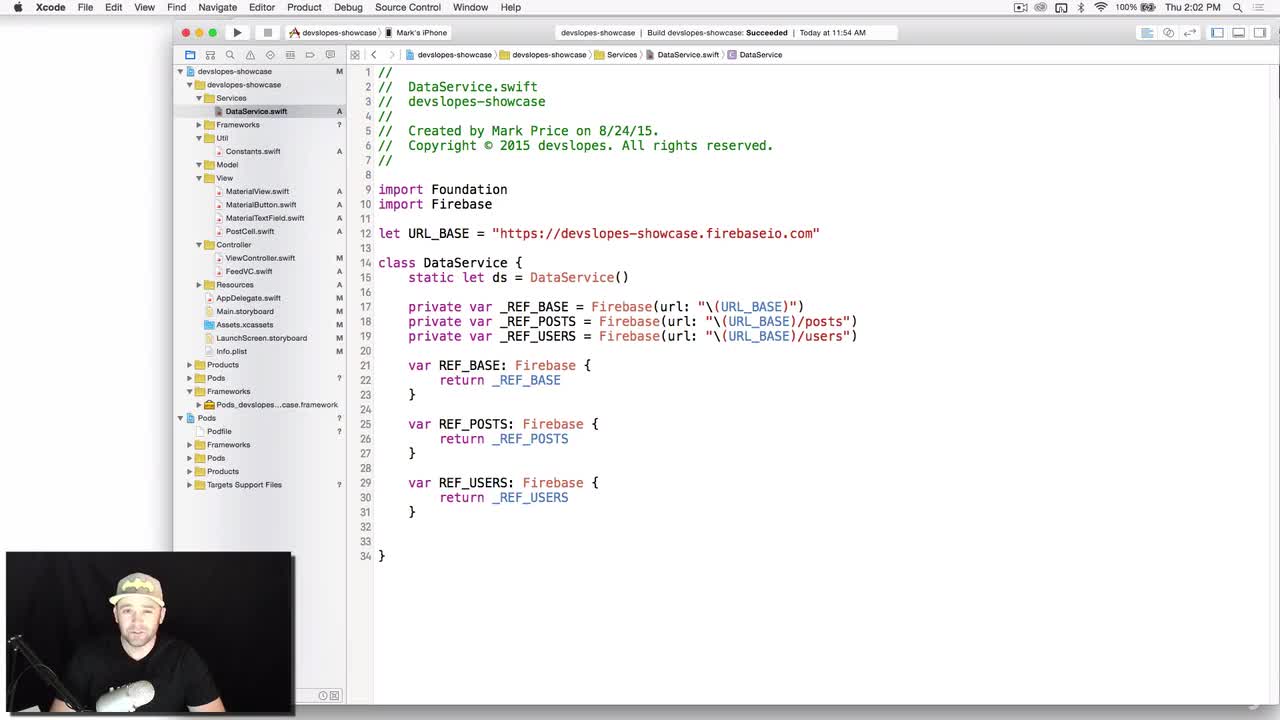The height and width of the screenshot is (720, 1280).
Task: Open the Editor menu
Action: tap(262, 7)
